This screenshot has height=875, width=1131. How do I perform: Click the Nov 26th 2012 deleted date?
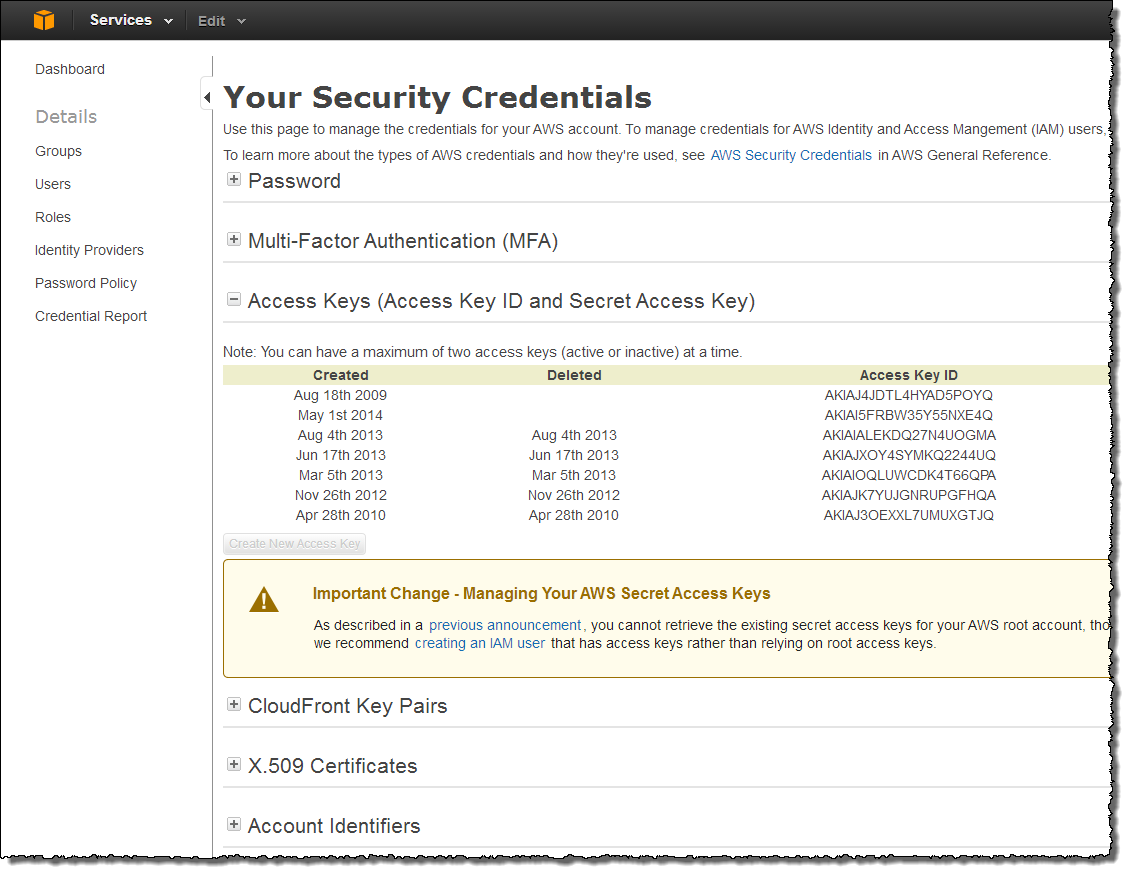point(574,496)
